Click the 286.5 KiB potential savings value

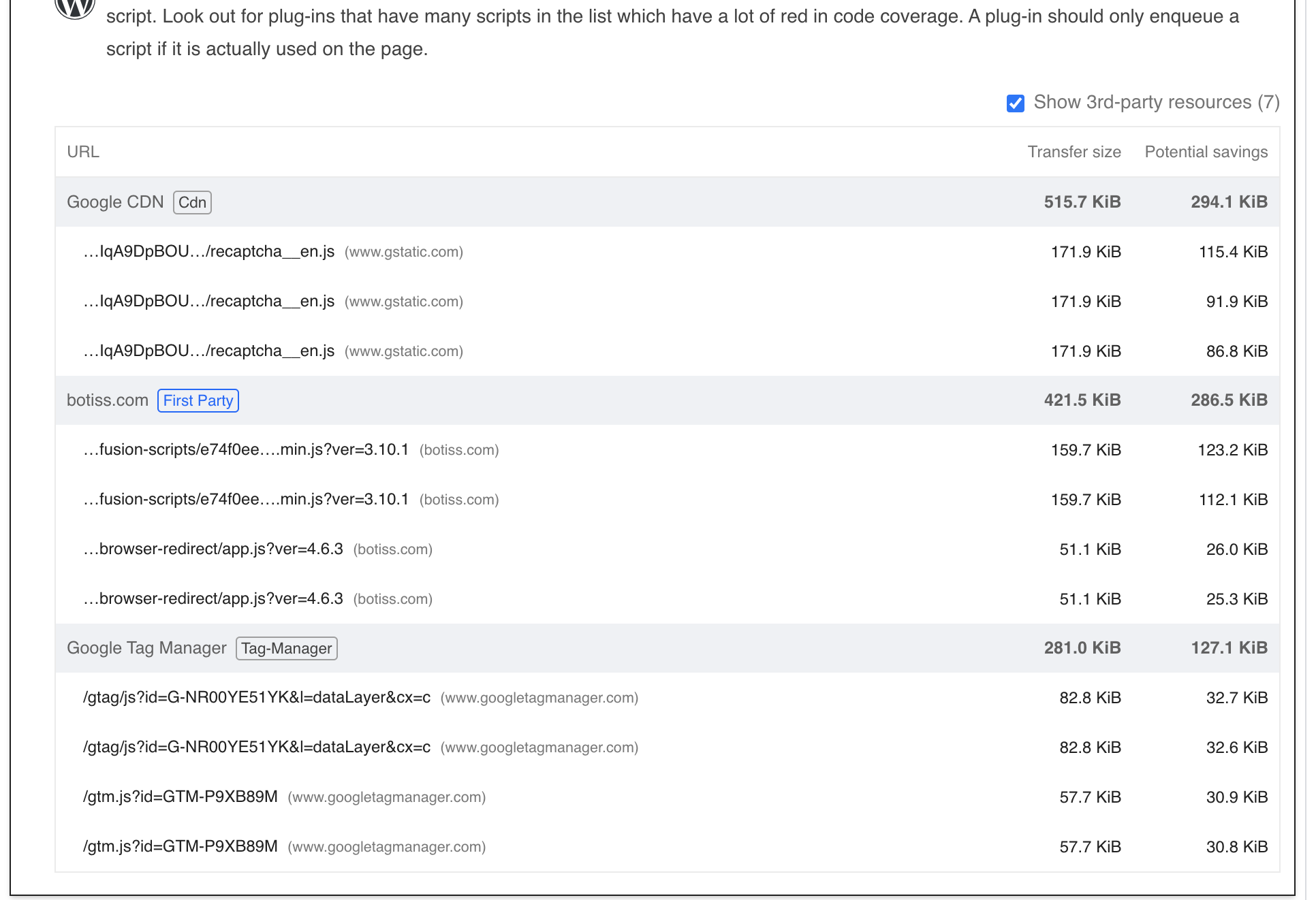coord(1229,400)
